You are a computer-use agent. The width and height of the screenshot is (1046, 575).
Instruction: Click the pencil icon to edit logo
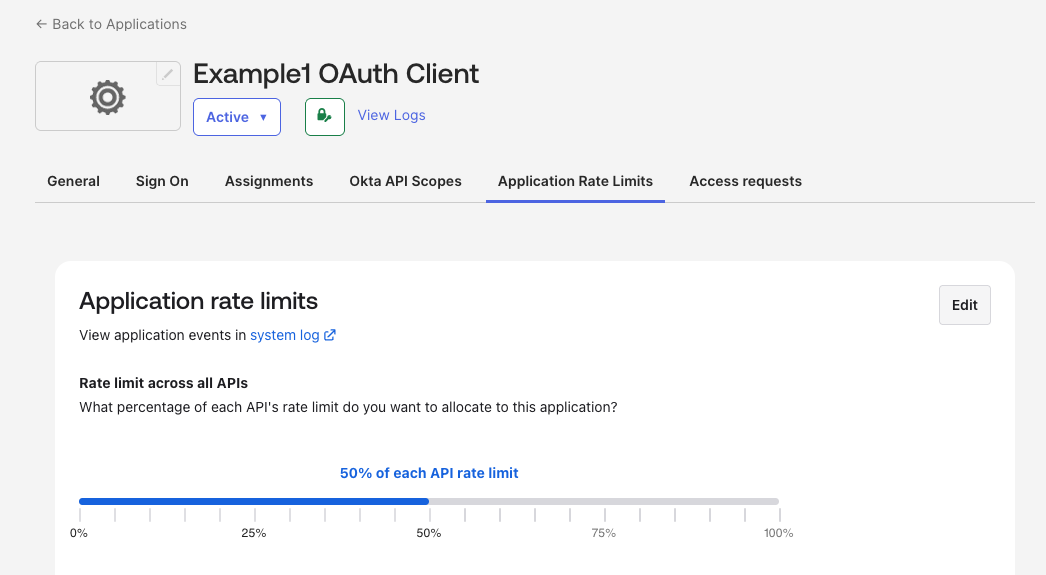(168, 74)
